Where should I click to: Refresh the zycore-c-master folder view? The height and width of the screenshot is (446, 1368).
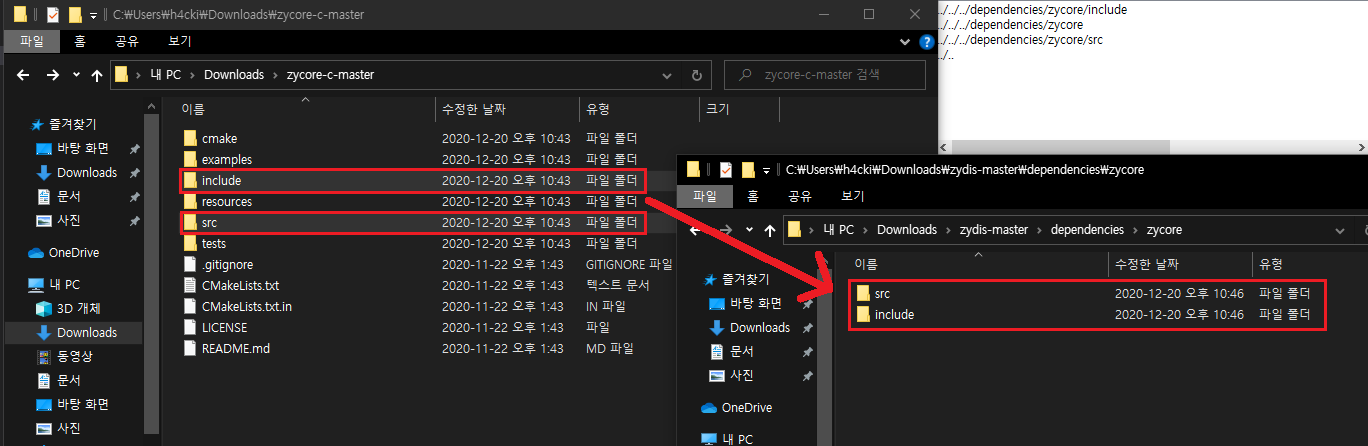[696, 75]
